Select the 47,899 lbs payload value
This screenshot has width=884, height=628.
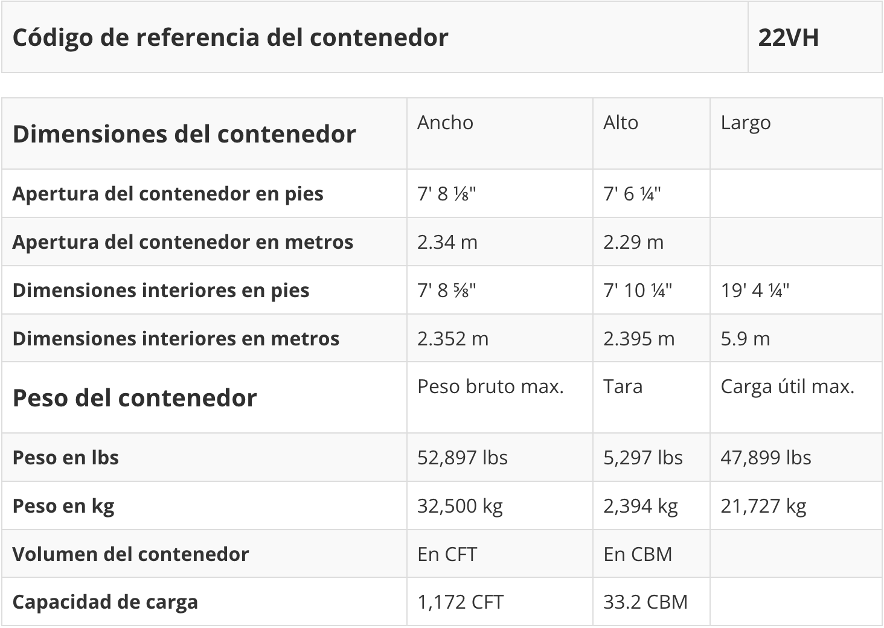[x=765, y=458]
